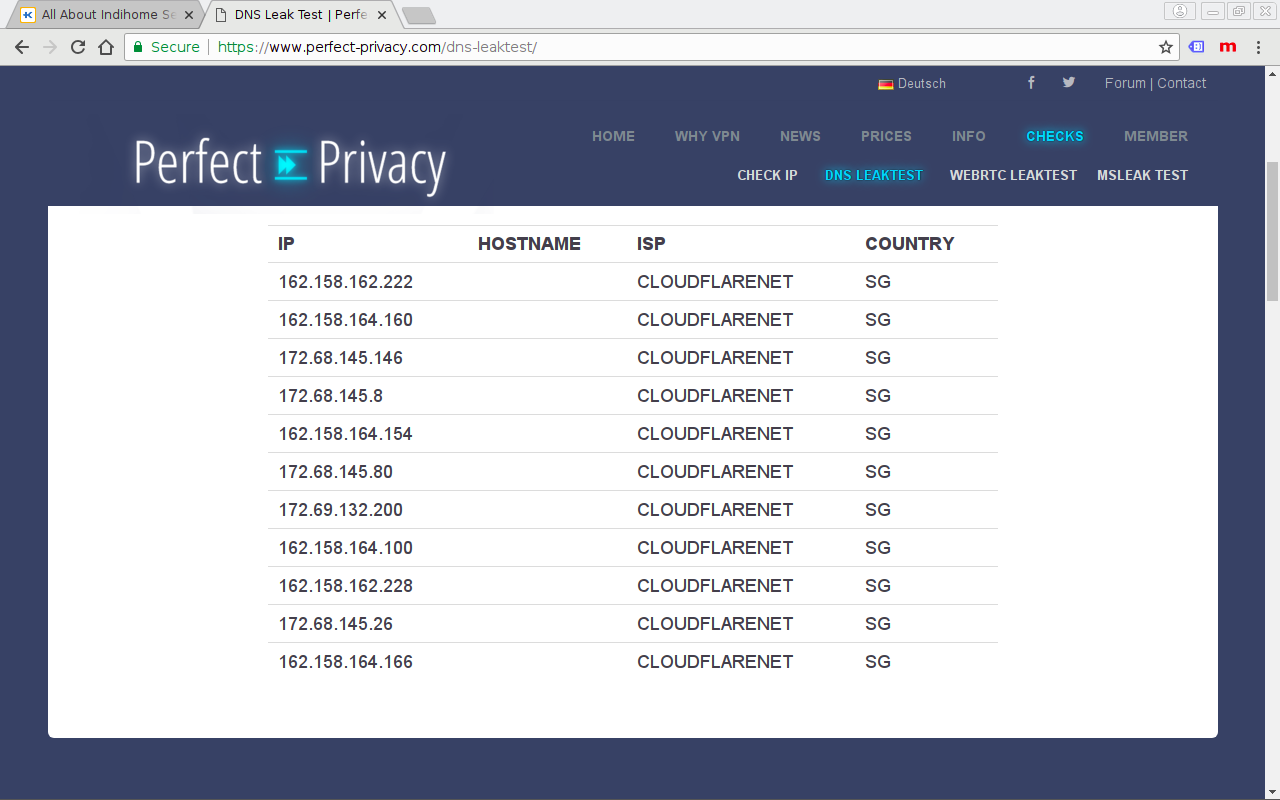Image resolution: width=1280 pixels, height=800 pixels.
Task: Click the browser Forward arrow
Action: [50, 47]
